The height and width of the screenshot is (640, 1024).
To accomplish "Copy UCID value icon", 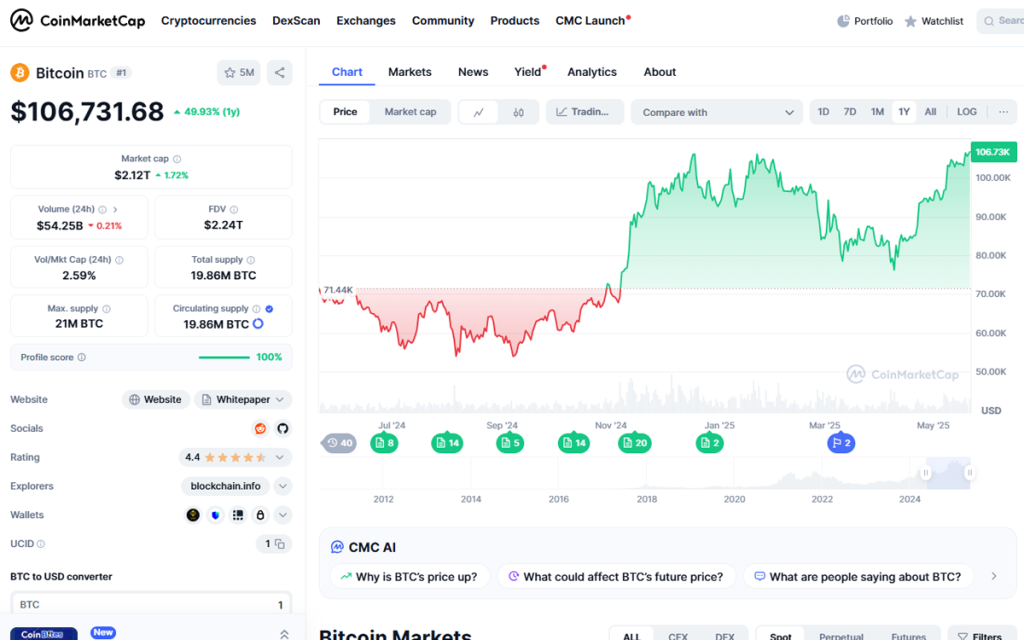I will coord(280,544).
